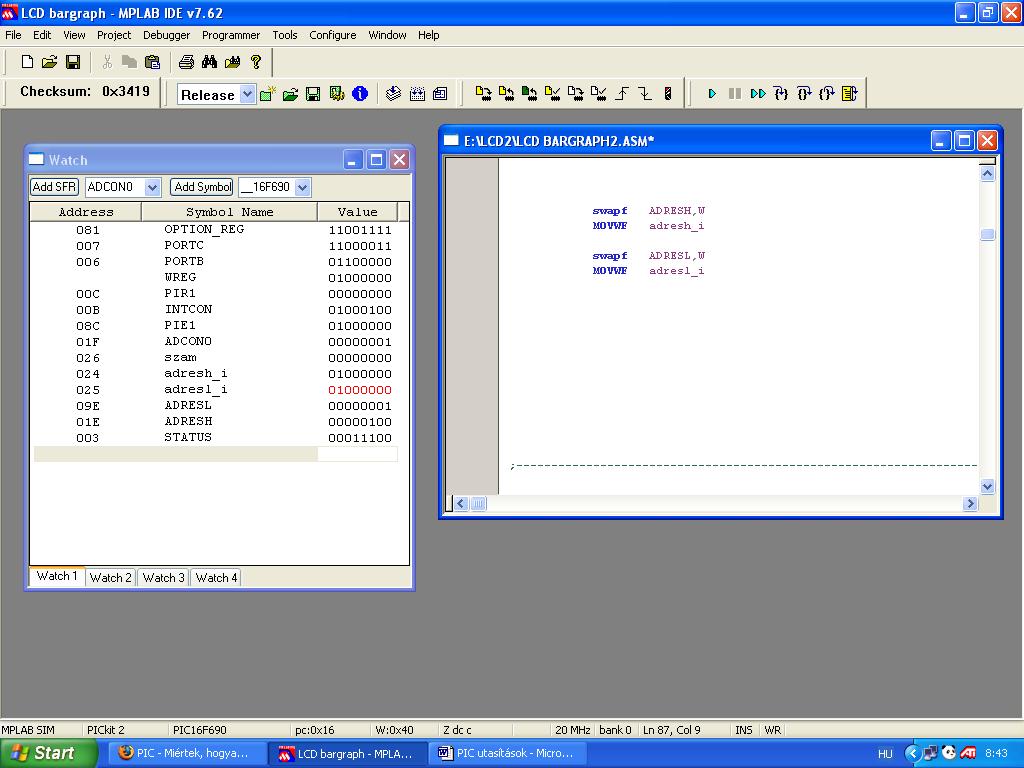The width and height of the screenshot is (1024, 768).
Task: Click the Make build icon
Action: tap(393, 94)
